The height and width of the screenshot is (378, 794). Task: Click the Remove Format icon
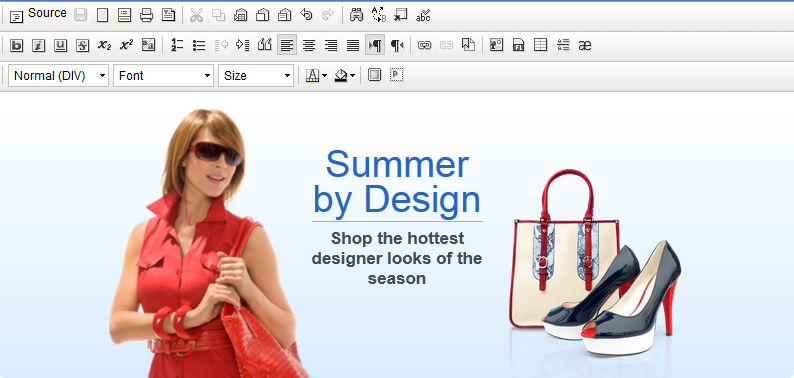click(x=148, y=45)
